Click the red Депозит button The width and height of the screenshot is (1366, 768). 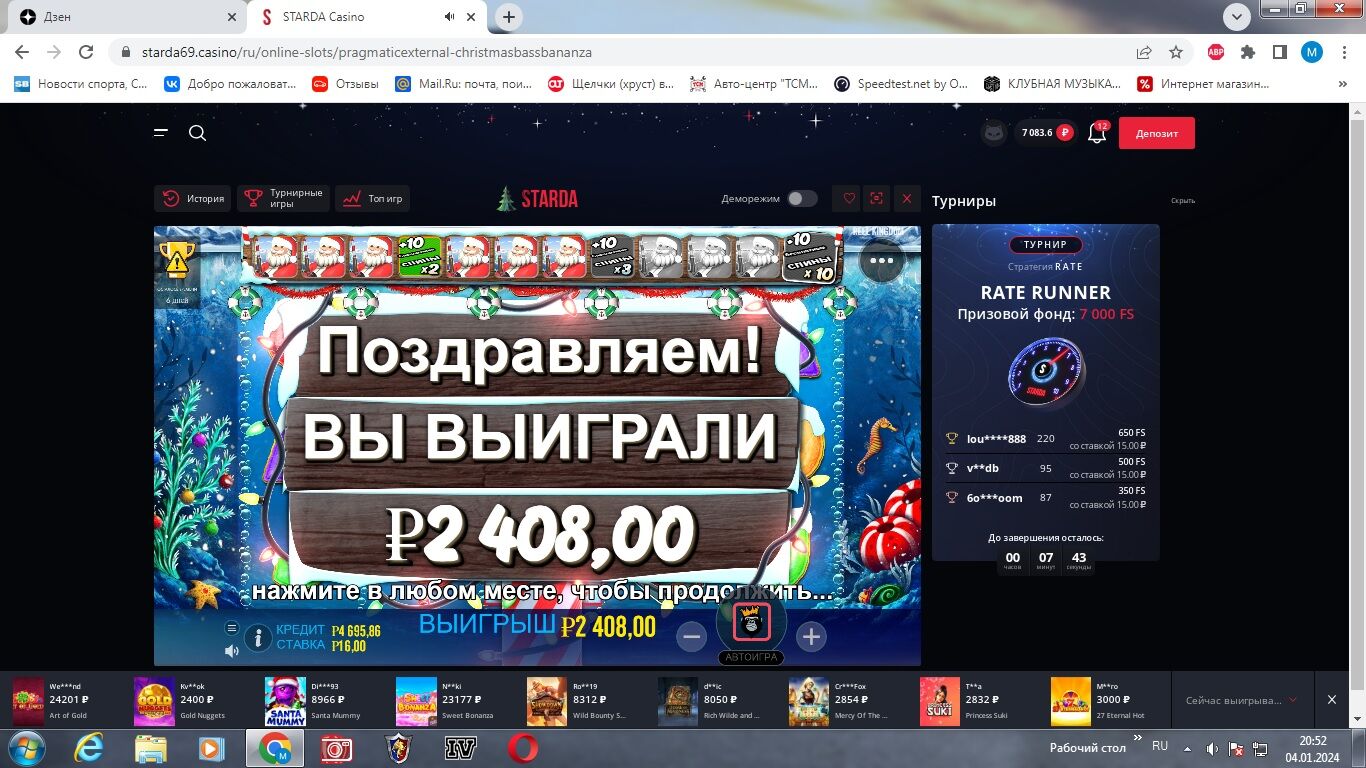tap(1157, 133)
